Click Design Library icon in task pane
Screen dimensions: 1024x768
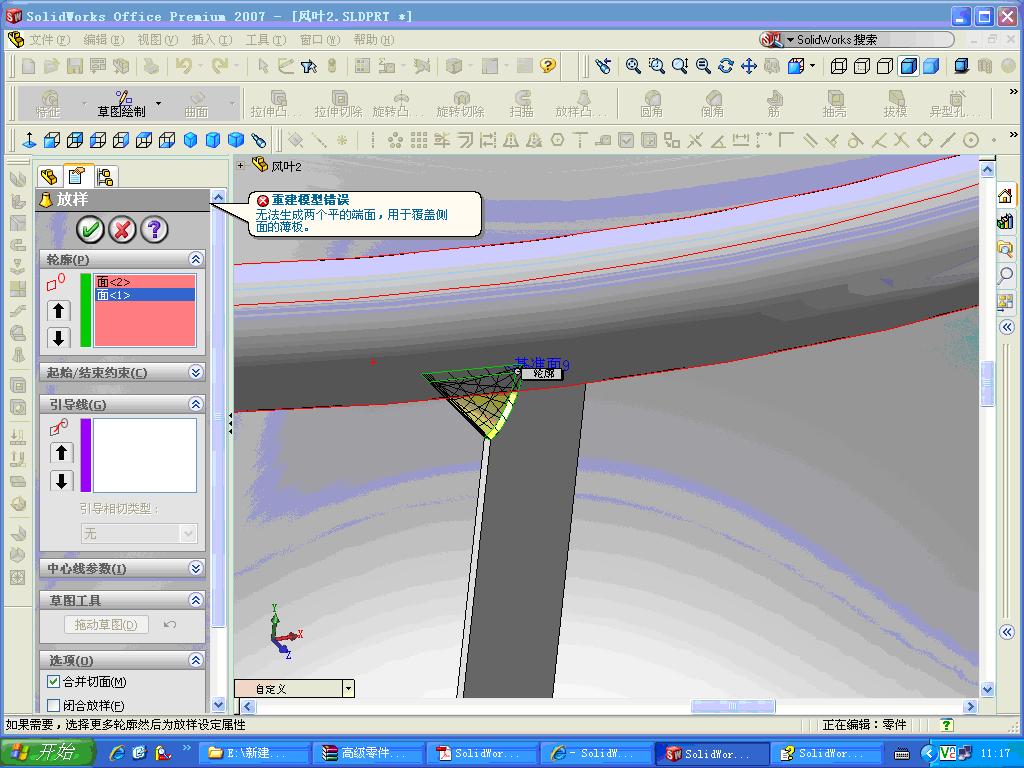1006,222
